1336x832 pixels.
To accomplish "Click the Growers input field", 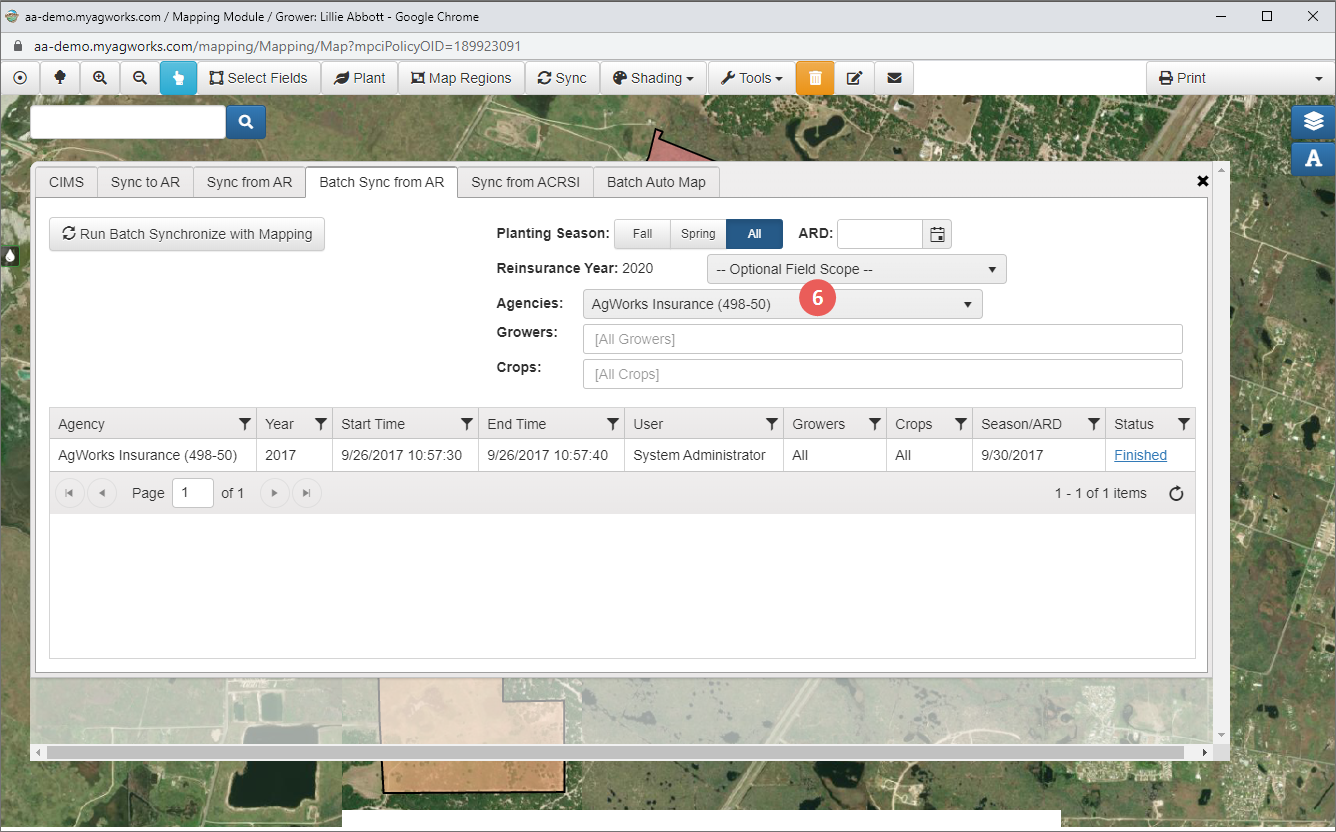I will click(882, 339).
